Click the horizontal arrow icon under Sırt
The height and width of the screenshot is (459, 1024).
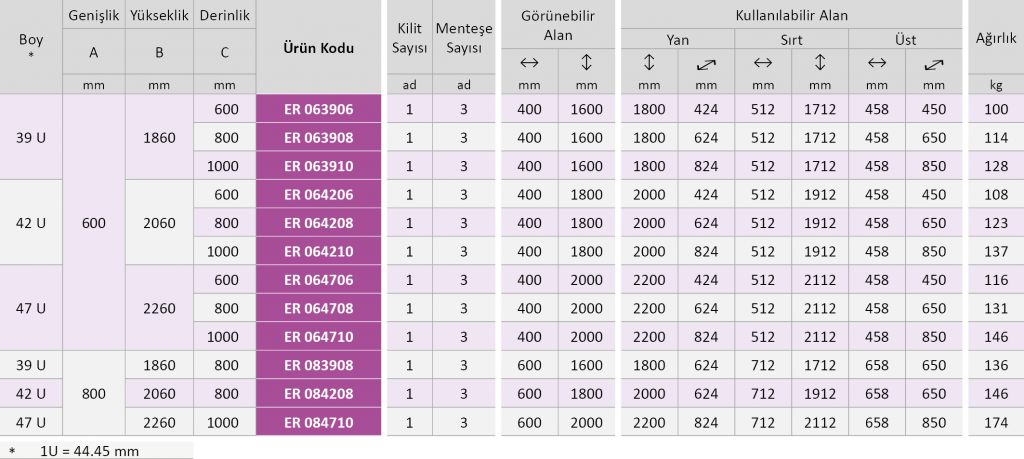coord(763,63)
